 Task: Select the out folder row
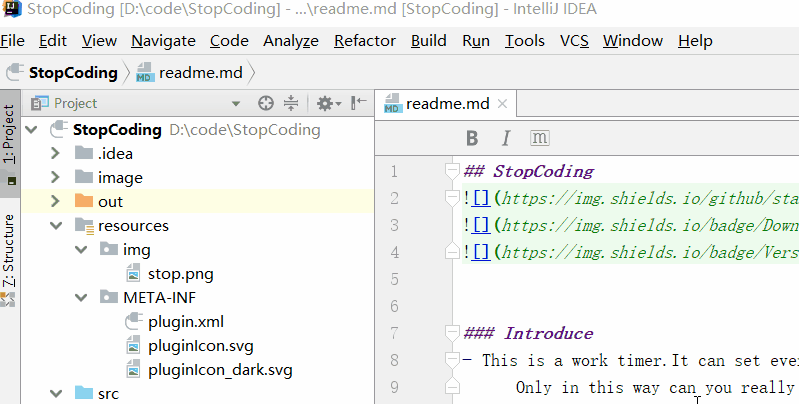[197, 201]
